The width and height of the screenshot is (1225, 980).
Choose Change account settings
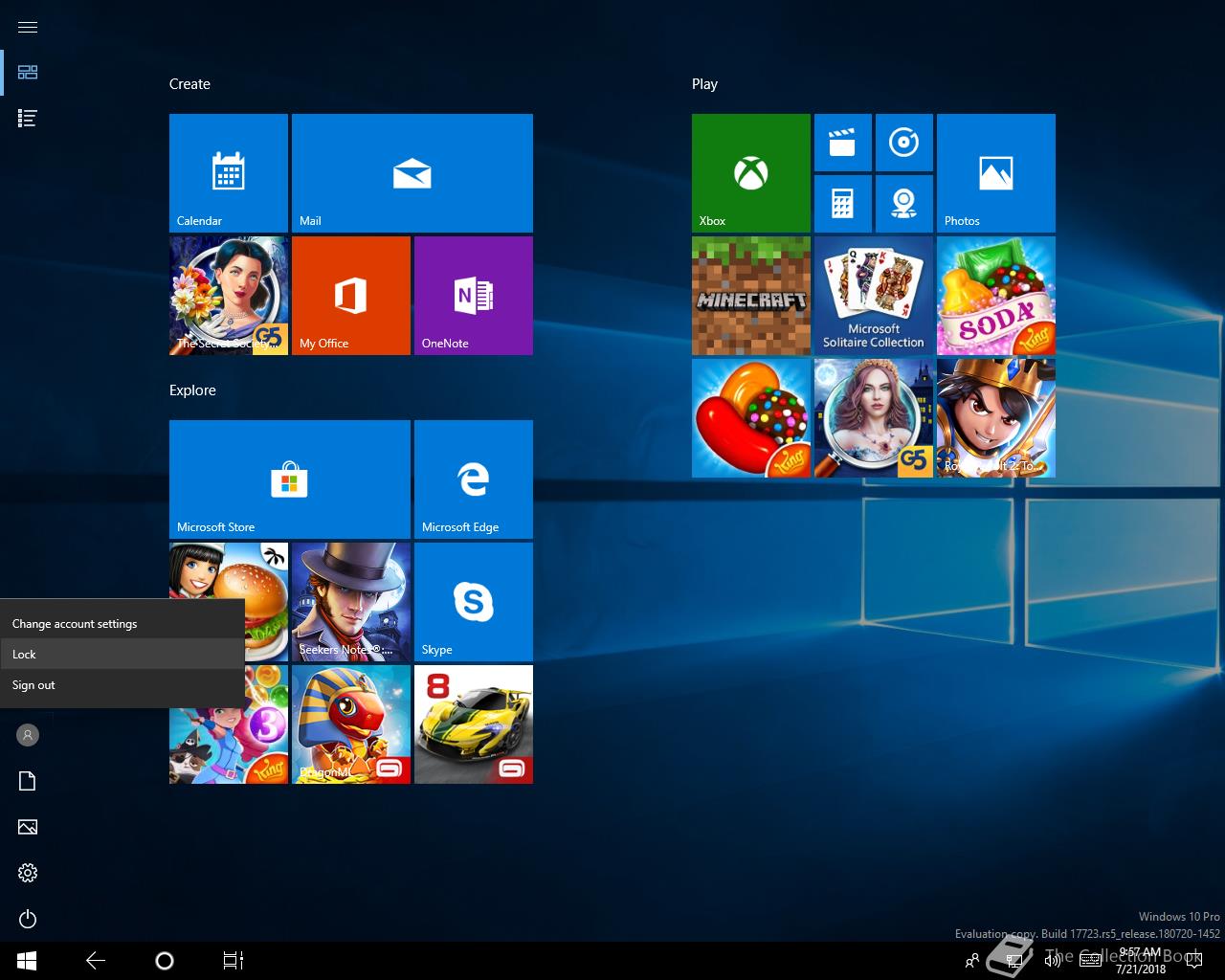point(122,624)
